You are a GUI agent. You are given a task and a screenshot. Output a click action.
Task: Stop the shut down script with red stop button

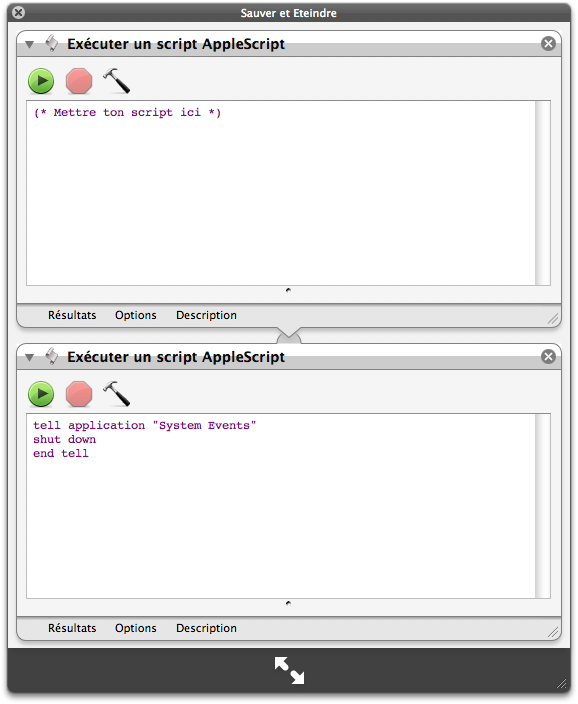point(79,394)
